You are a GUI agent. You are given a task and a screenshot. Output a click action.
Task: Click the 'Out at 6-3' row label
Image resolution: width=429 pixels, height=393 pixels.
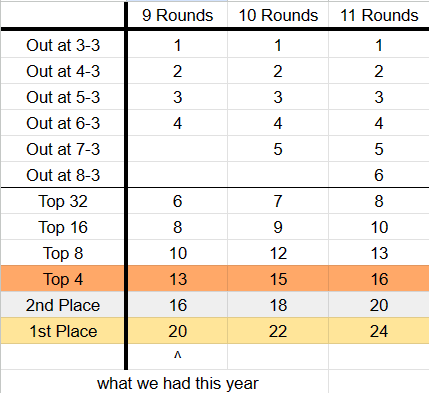click(63, 123)
